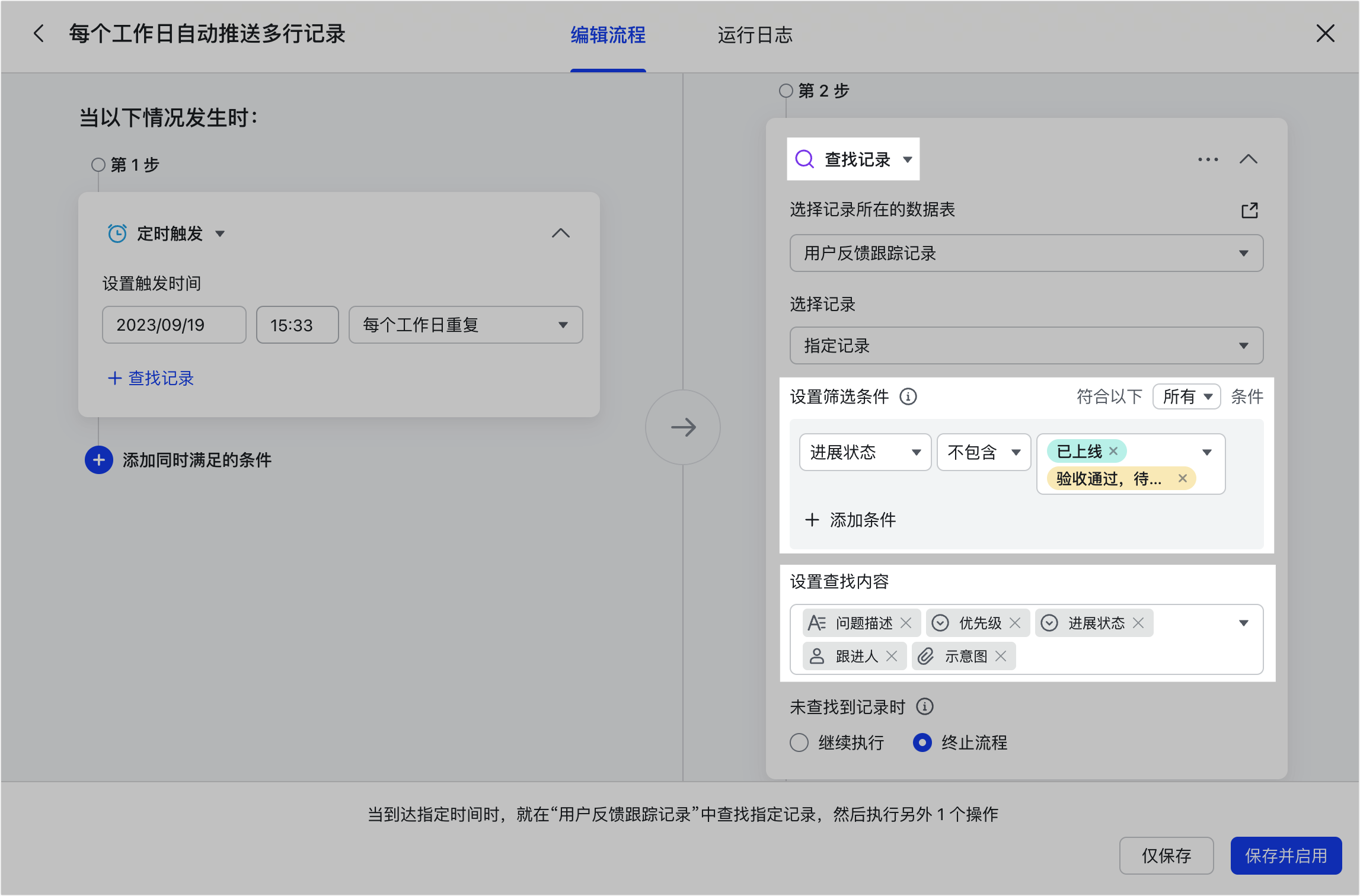
Task: Click the info icon beside 未查找到记录时
Action: click(925, 706)
